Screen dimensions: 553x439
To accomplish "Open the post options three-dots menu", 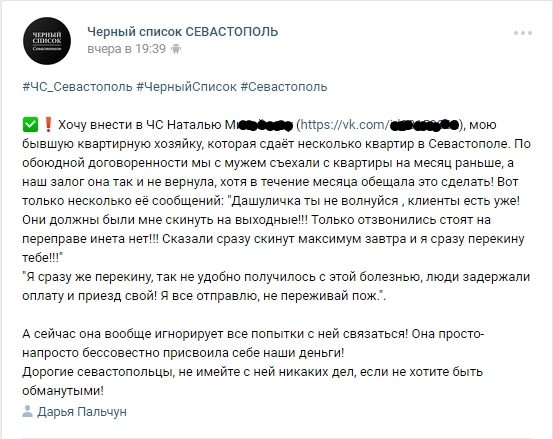I will 523,33.
